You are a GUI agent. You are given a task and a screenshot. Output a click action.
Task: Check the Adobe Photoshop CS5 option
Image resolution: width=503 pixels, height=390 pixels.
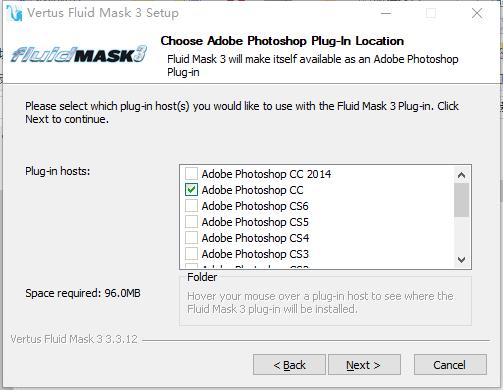click(191, 221)
